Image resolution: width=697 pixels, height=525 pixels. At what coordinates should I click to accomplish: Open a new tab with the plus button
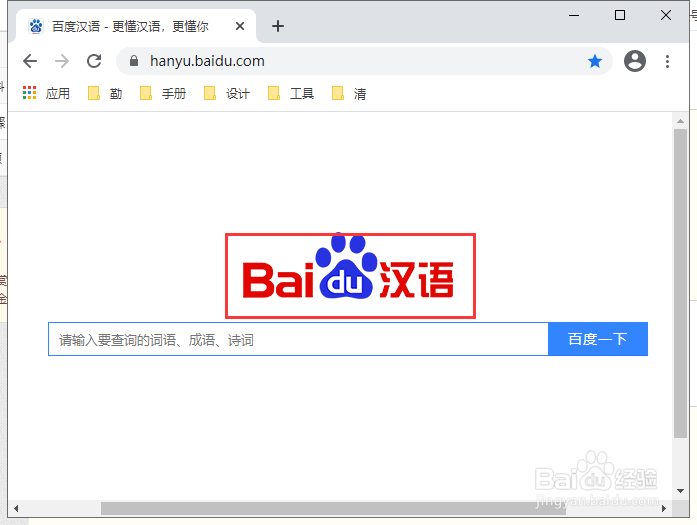[278, 26]
